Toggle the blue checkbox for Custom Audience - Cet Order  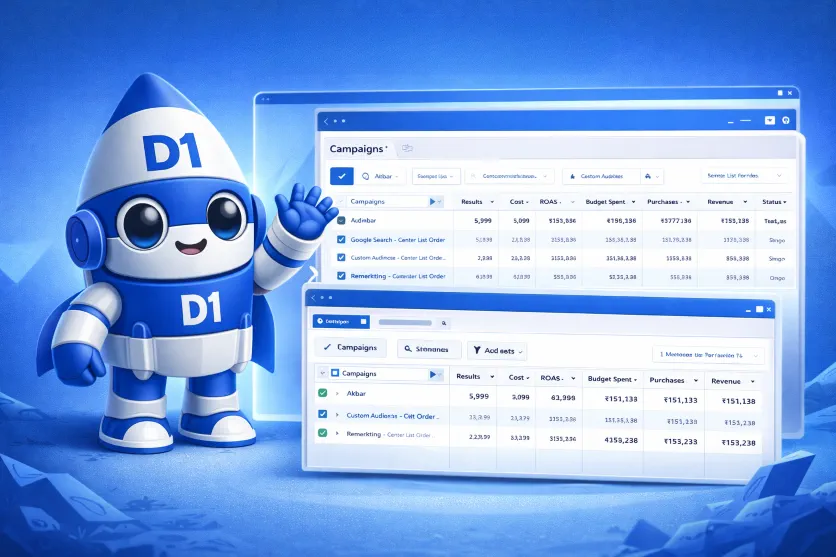click(323, 414)
